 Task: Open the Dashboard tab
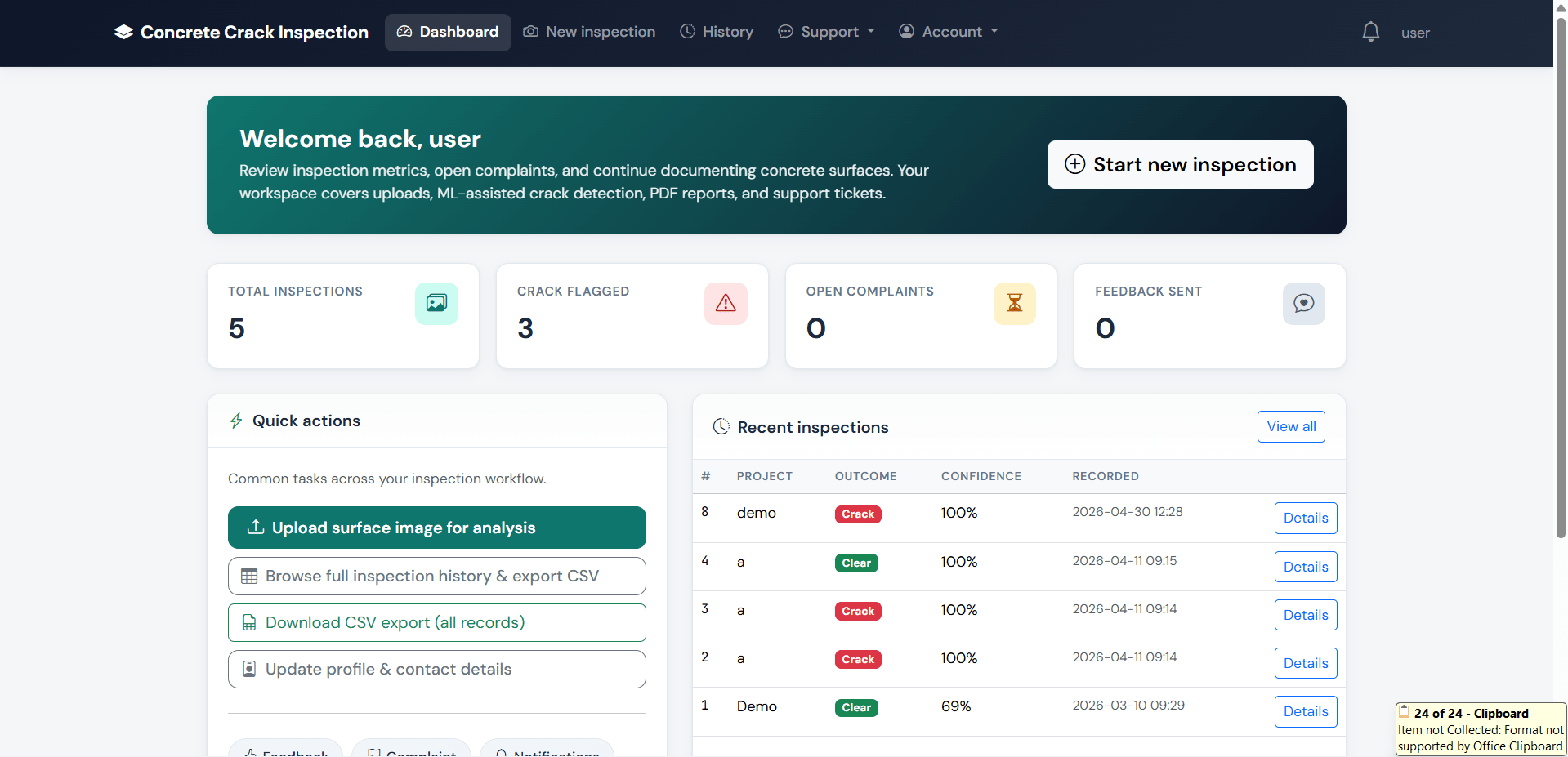coord(448,32)
